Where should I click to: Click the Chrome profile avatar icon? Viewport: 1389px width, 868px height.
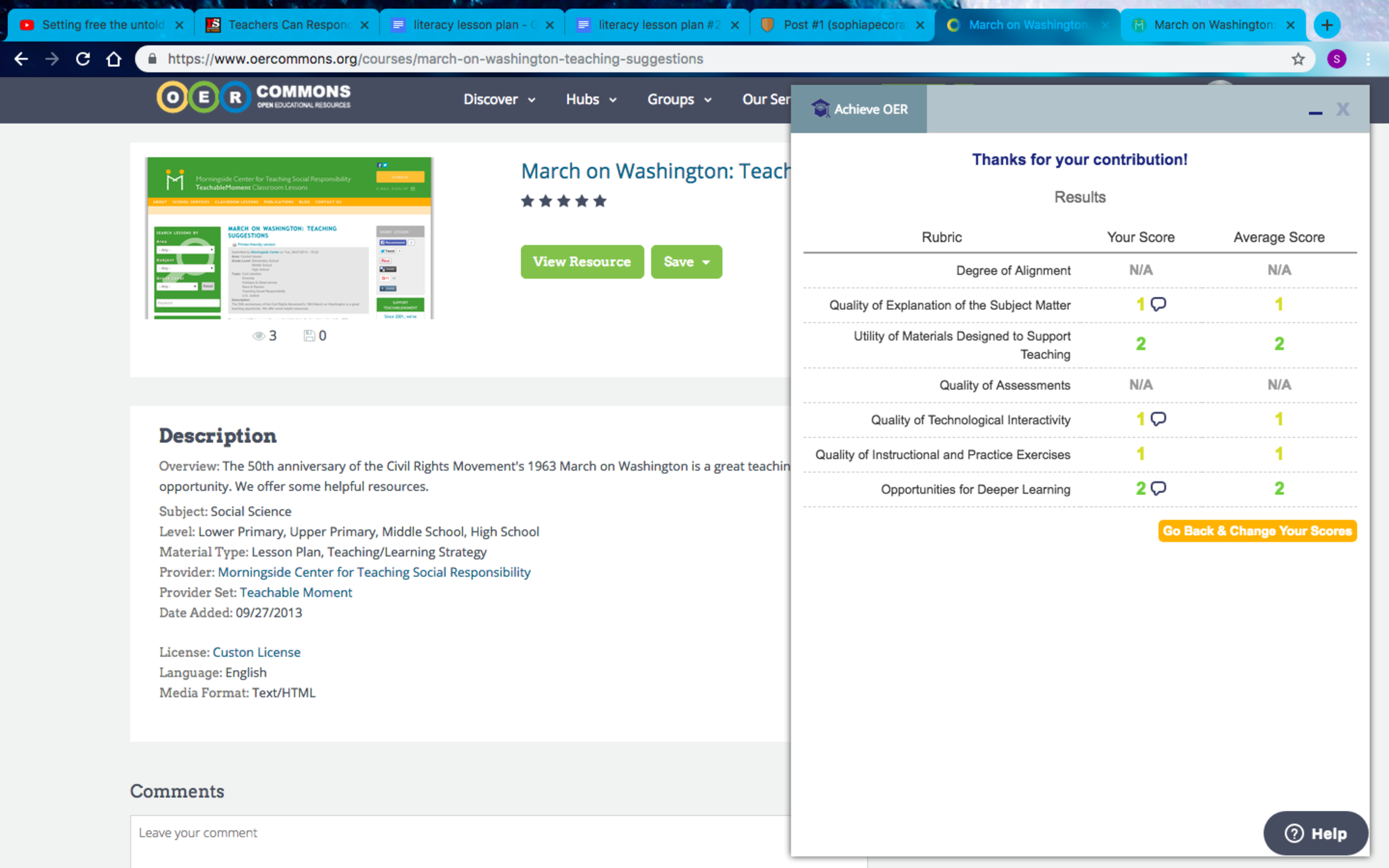[x=1336, y=59]
